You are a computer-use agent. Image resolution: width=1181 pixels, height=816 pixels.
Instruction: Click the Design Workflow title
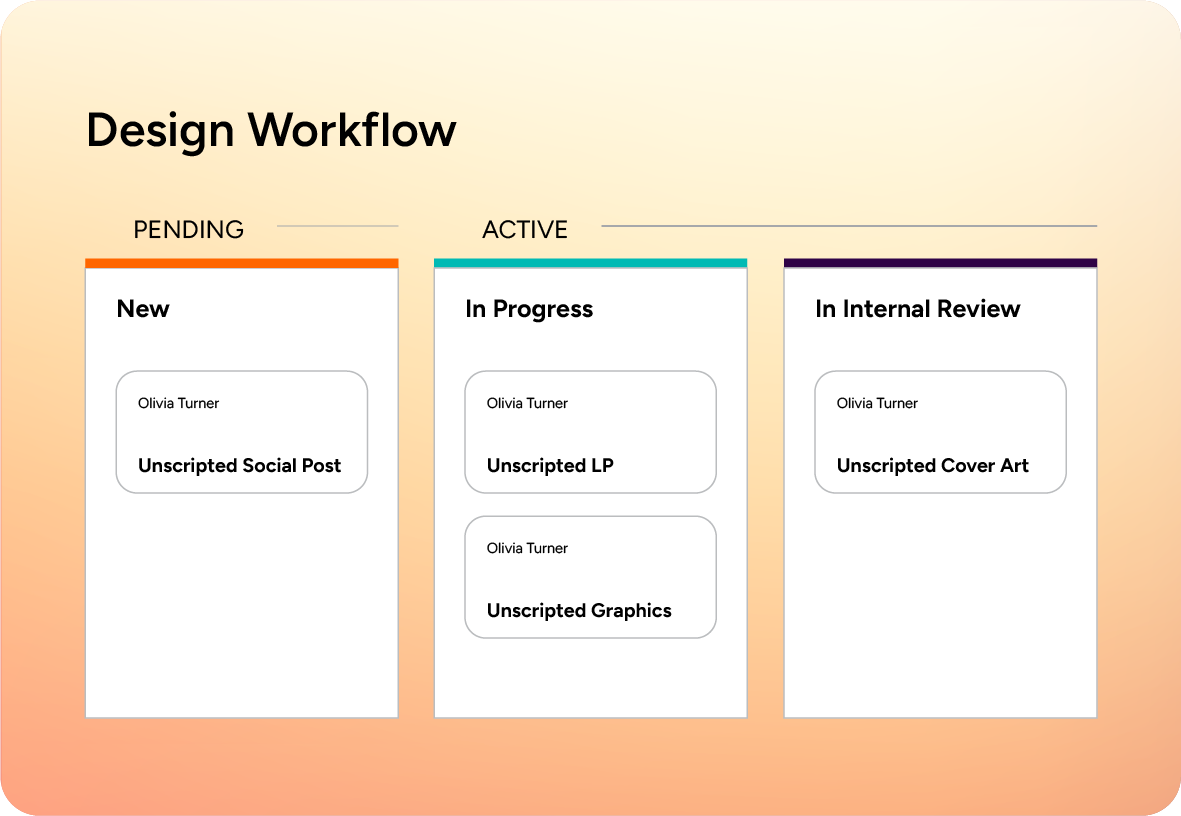click(271, 130)
